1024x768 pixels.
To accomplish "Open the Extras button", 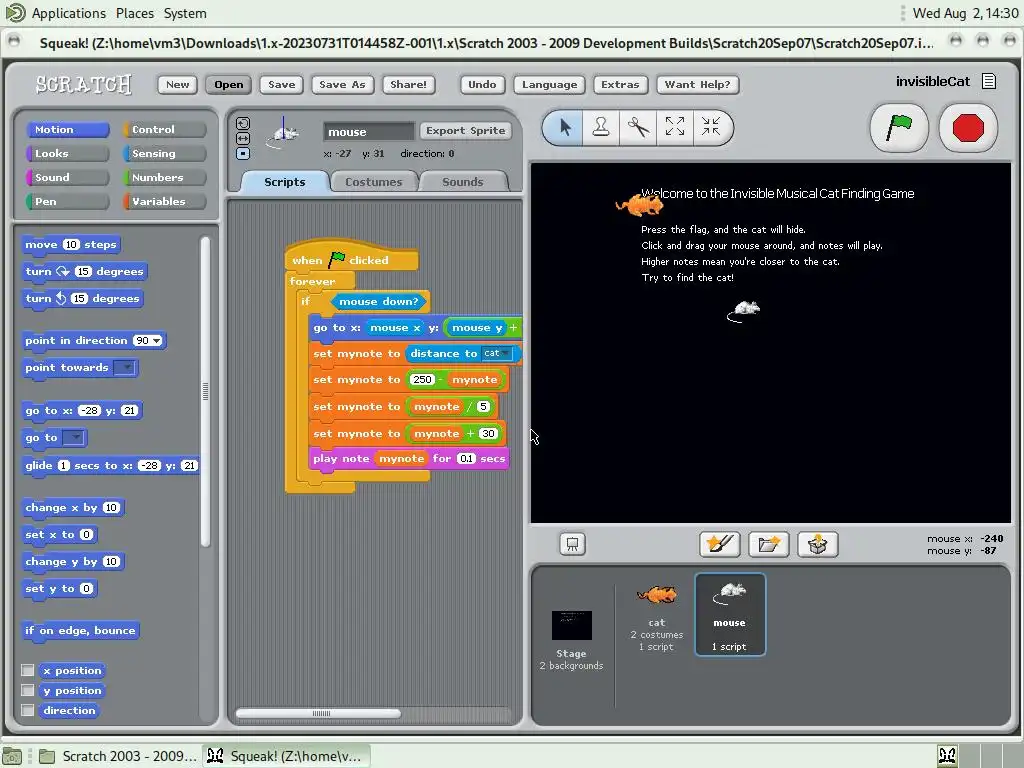I will pos(620,84).
